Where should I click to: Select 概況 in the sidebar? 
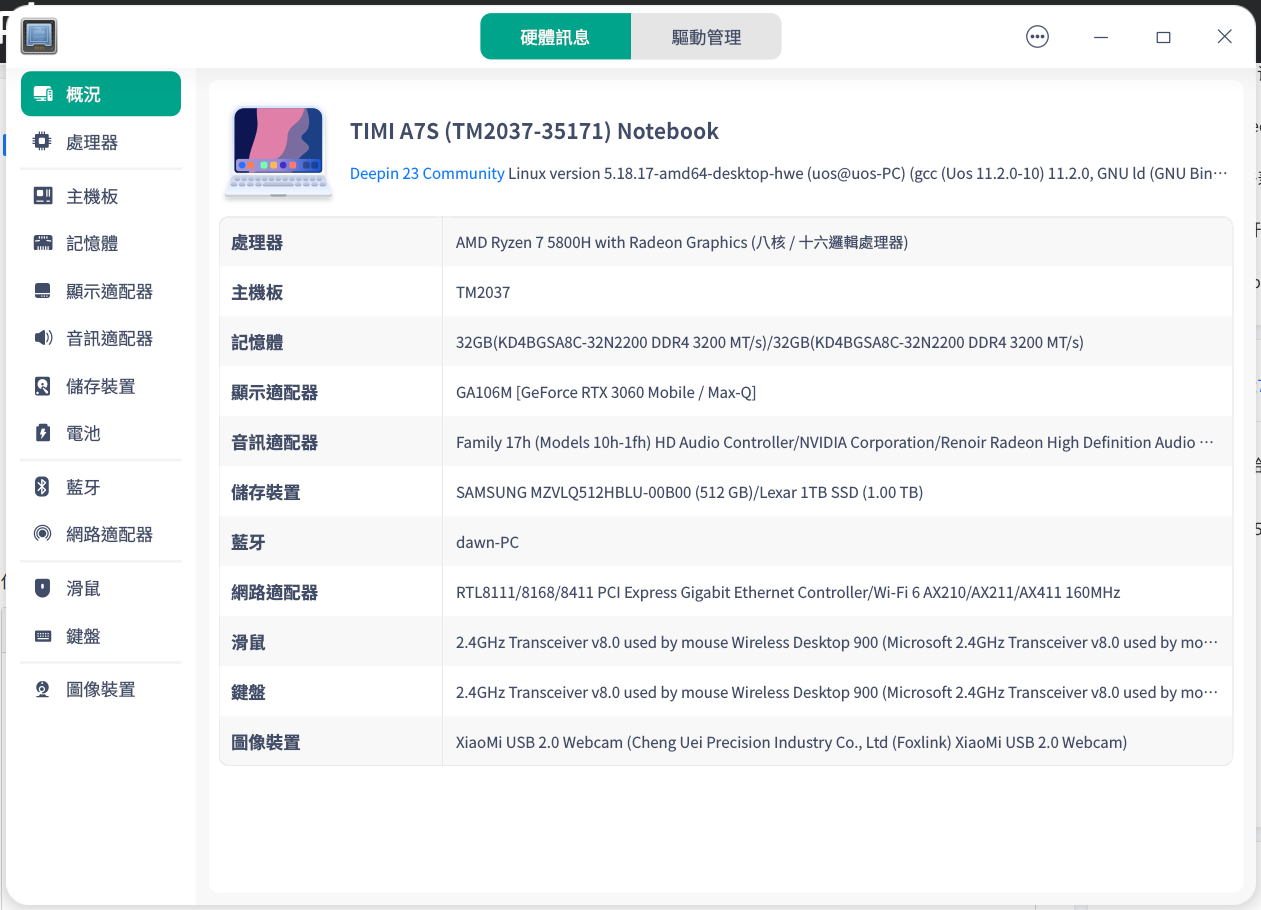pos(101,94)
